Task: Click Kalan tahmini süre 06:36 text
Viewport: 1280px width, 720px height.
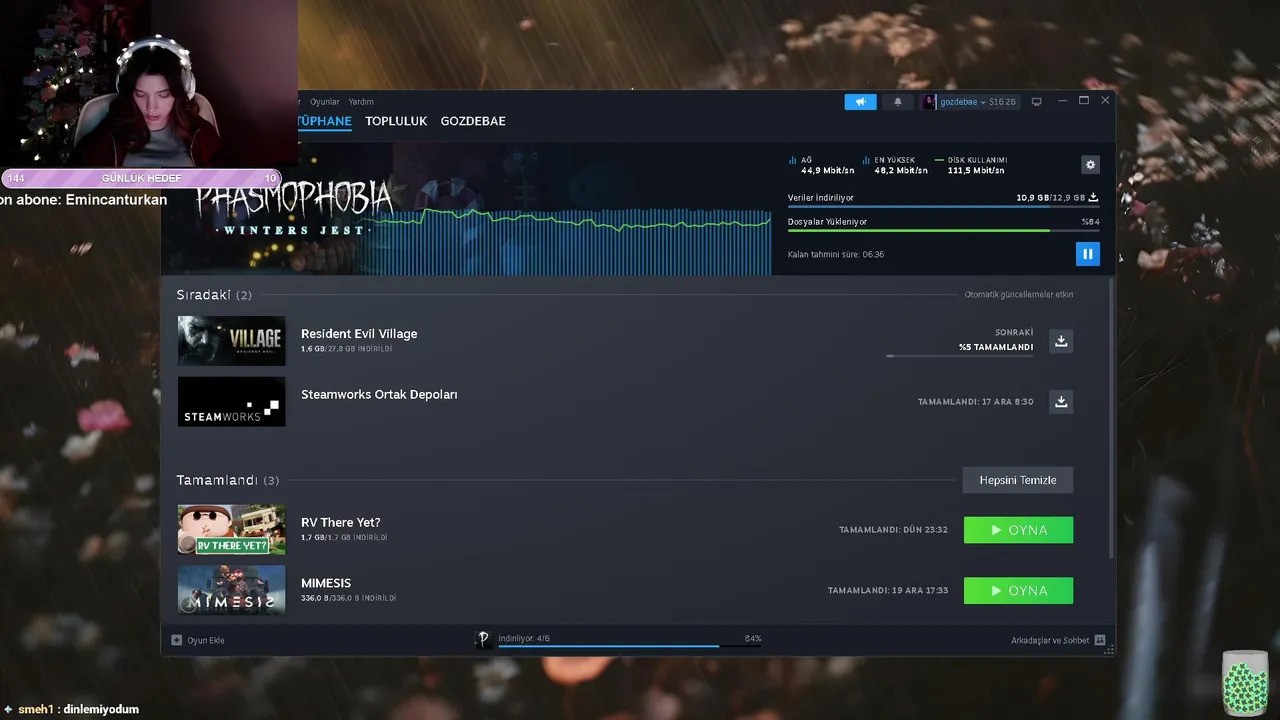Action: (836, 254)
